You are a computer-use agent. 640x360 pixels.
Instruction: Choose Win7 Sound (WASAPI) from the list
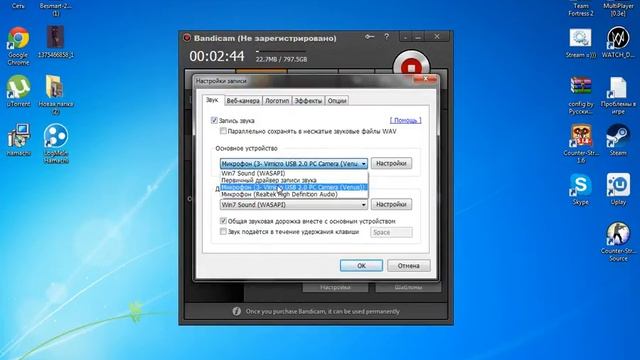click(x=294, y=173)
